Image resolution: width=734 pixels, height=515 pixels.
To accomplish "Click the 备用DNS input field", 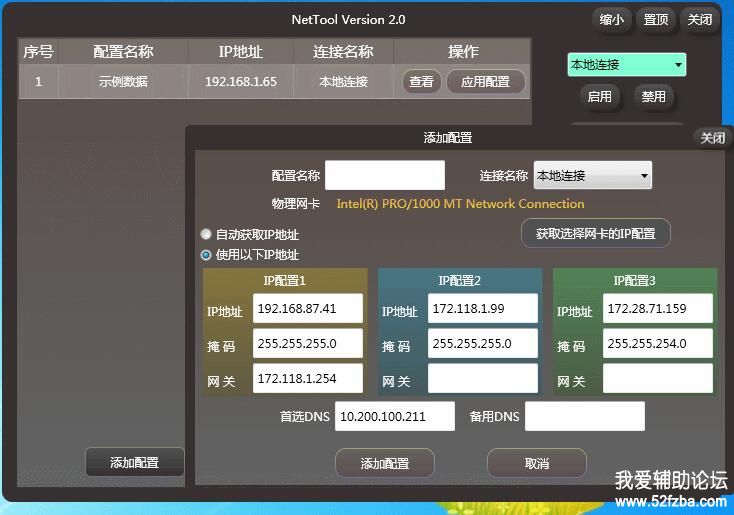I will 584,416.
